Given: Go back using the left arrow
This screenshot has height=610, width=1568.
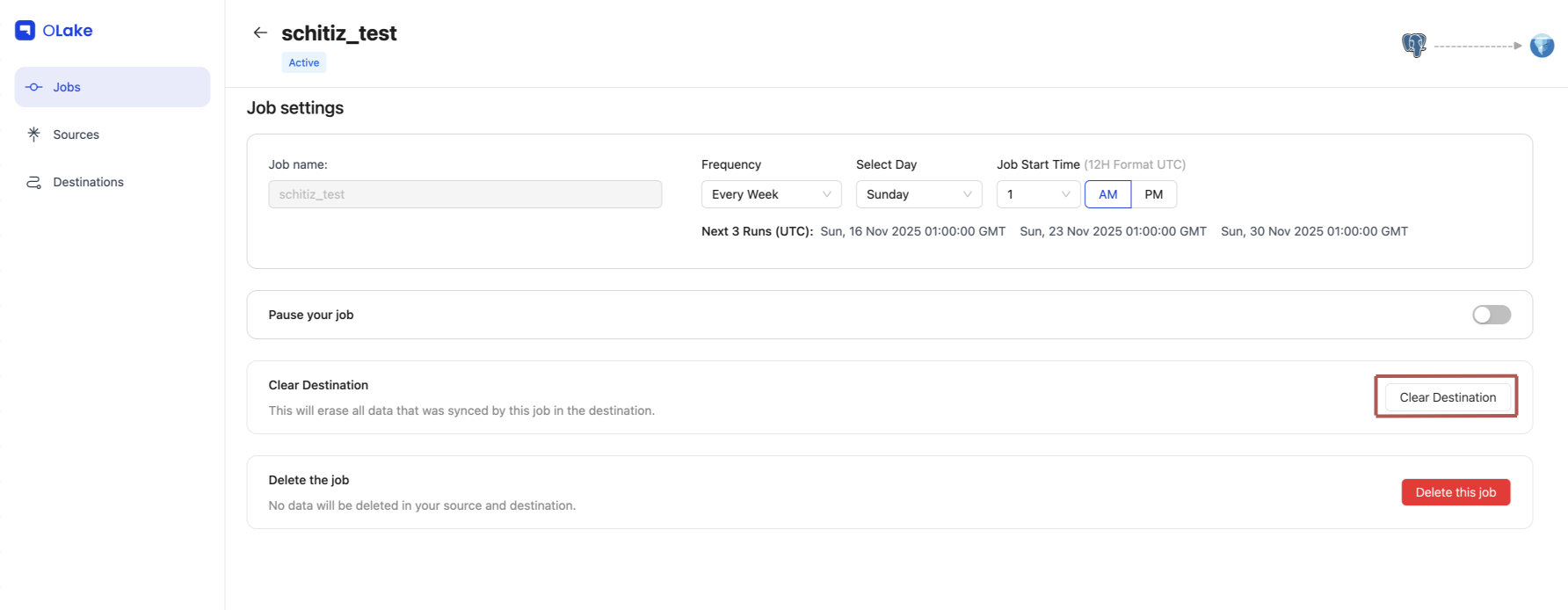Looking at the screenshot, I should (260, 33).
